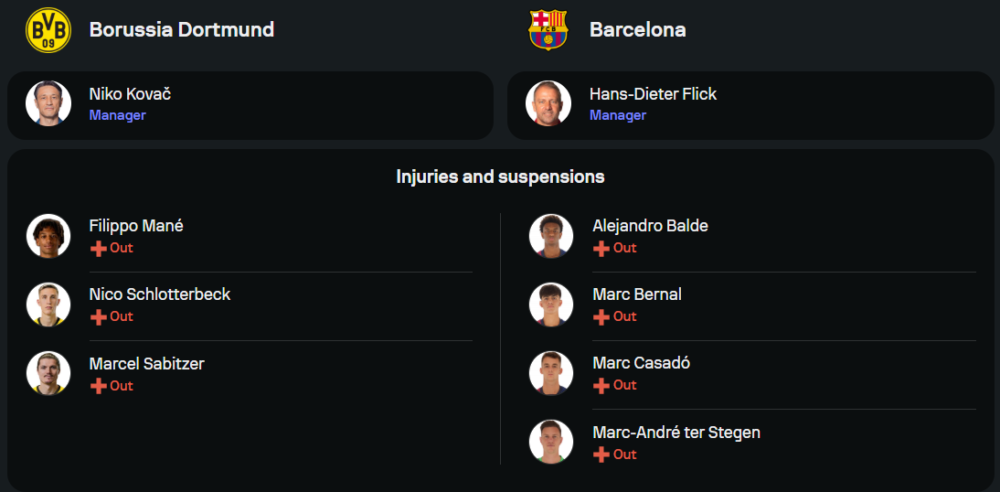The image size is (1000, 492).
Task: Click the injury cross icon under ter Stegen
Action: click(x=601, y=455)
